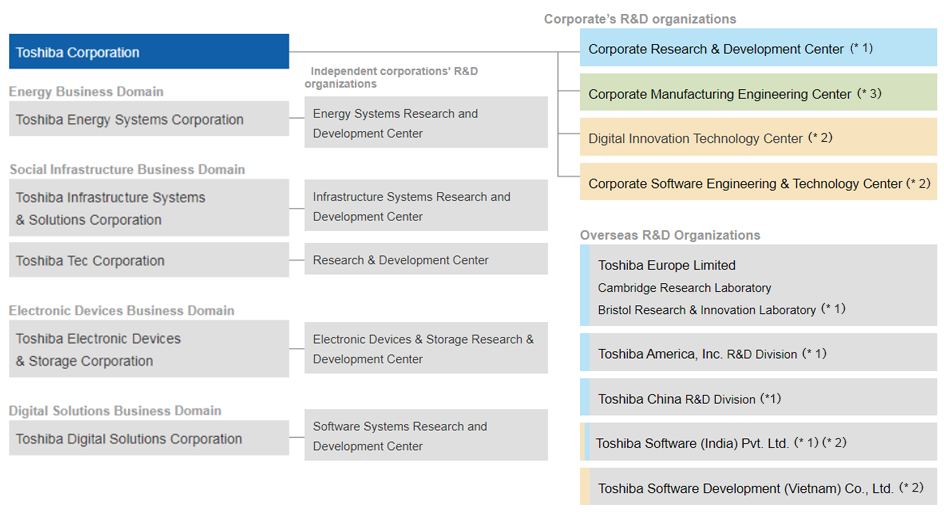Select Toshiba China R&D Division
The image size is (944, 520).
tap(759, 398)
